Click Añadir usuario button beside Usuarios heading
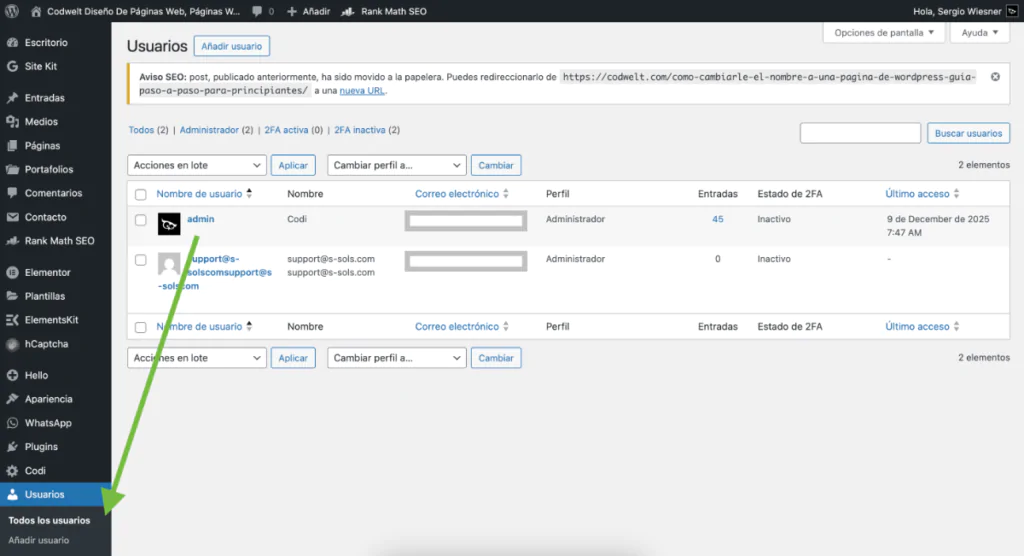Screen dimensions: 1024x556 231,46
